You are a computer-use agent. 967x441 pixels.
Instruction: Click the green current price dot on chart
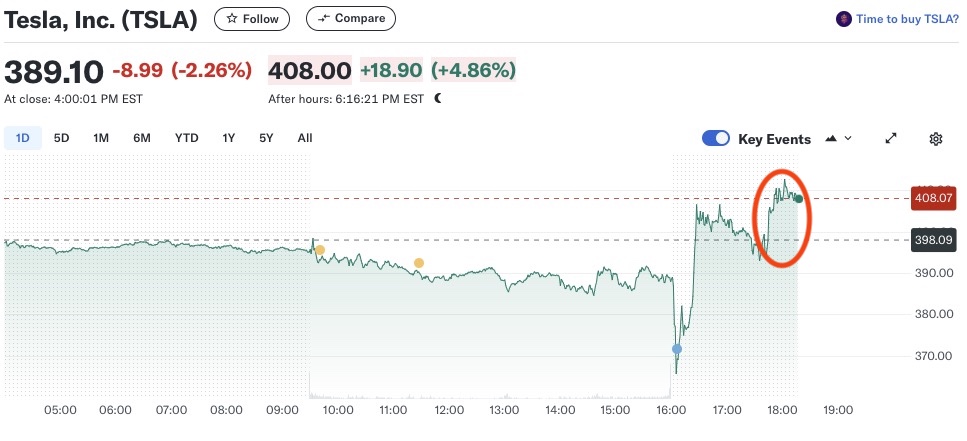point(798,199)
